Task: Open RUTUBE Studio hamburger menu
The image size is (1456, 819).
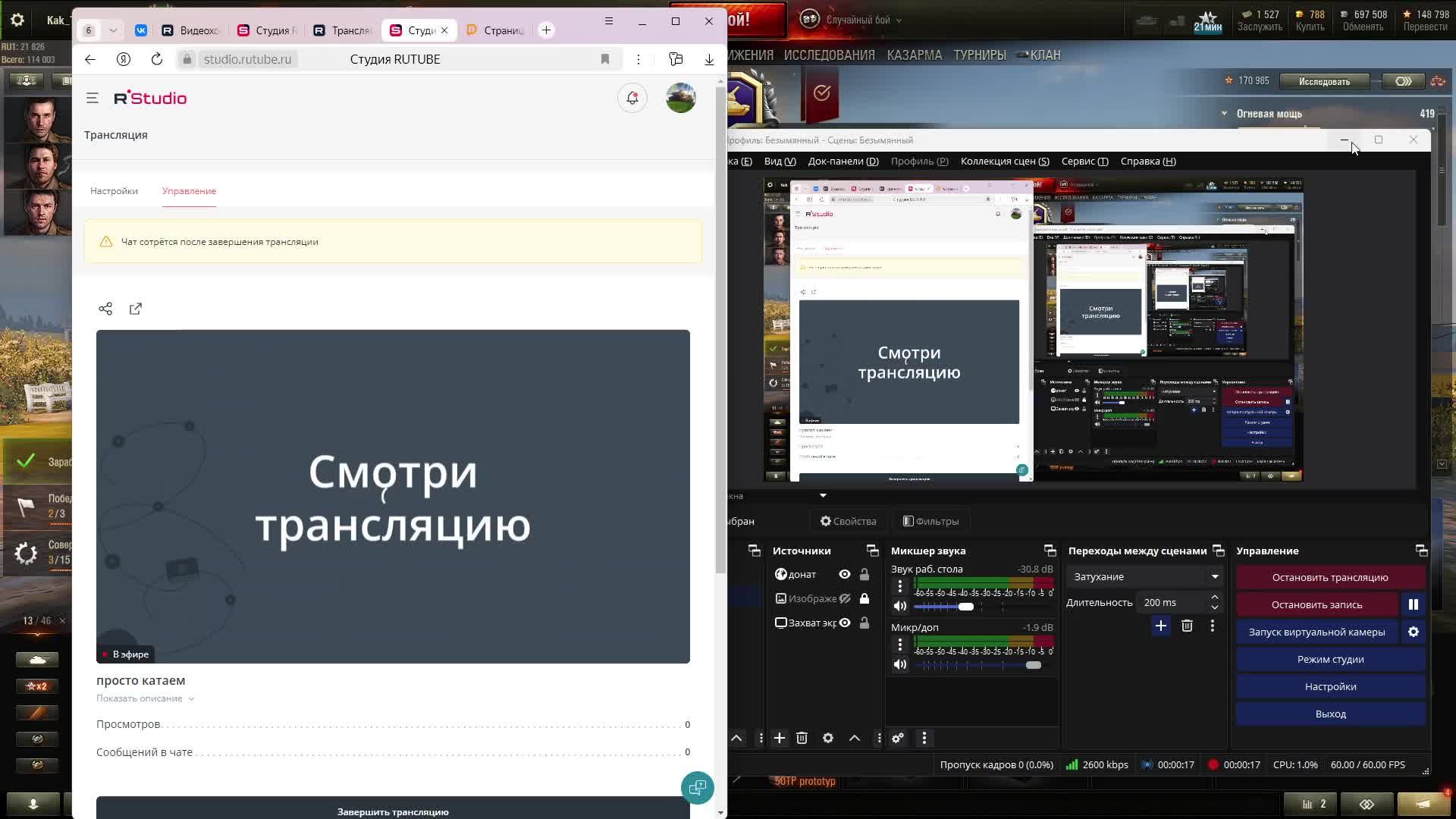Action: click(93, 98)
